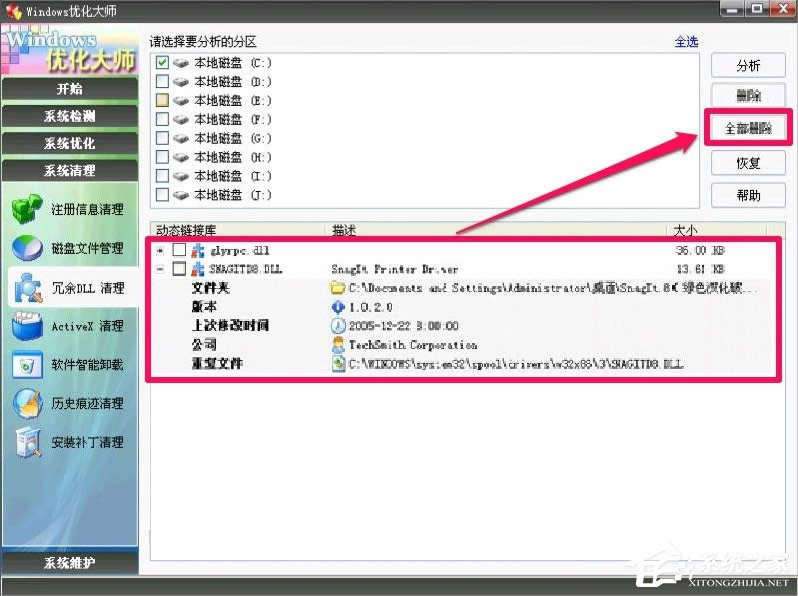Click the 帮助 button
This screenshot has width=798, height=596.
coord(748,195)
